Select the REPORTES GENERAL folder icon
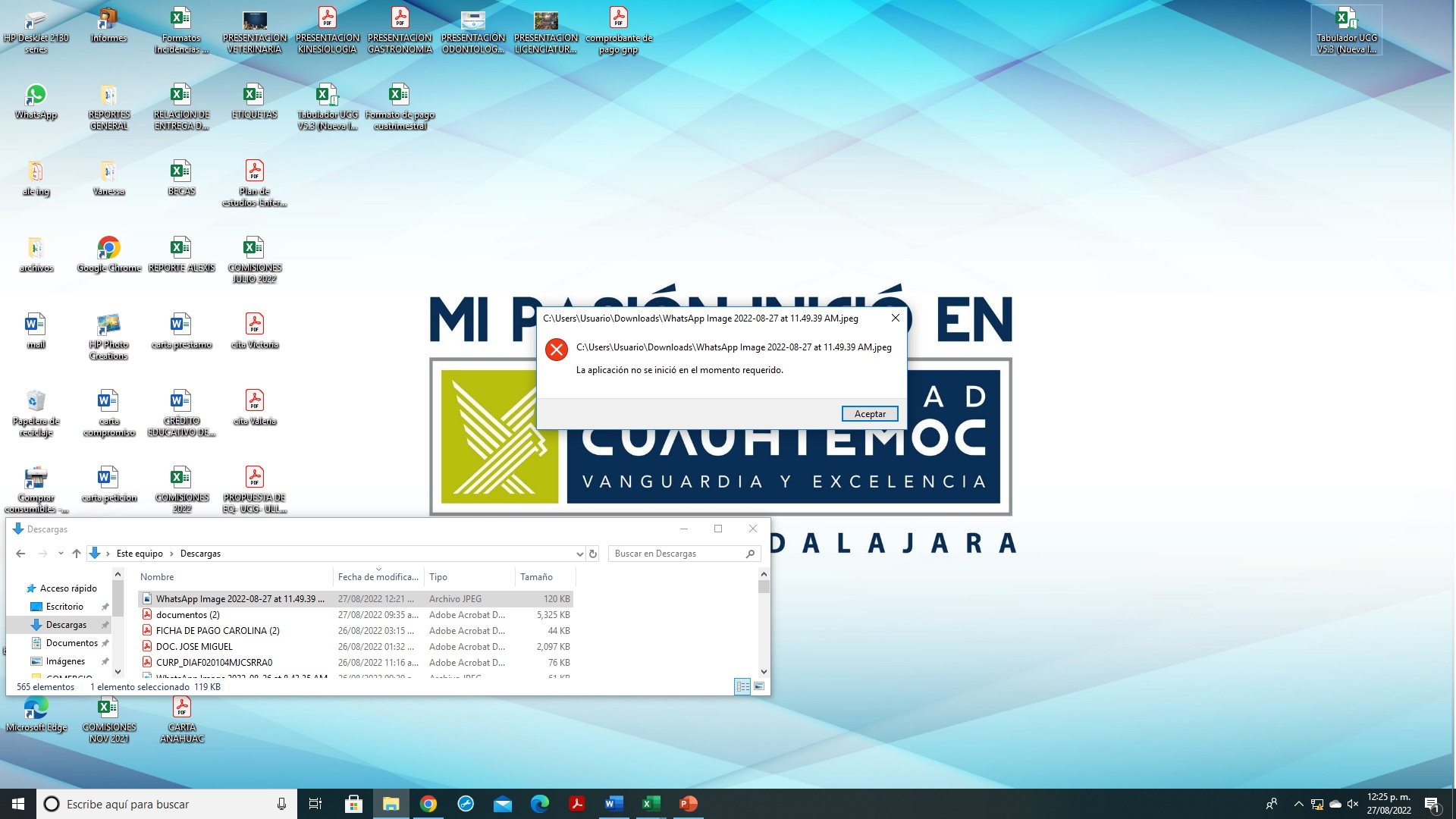This screenshot has height=819, width=1456. coord(108,107)
